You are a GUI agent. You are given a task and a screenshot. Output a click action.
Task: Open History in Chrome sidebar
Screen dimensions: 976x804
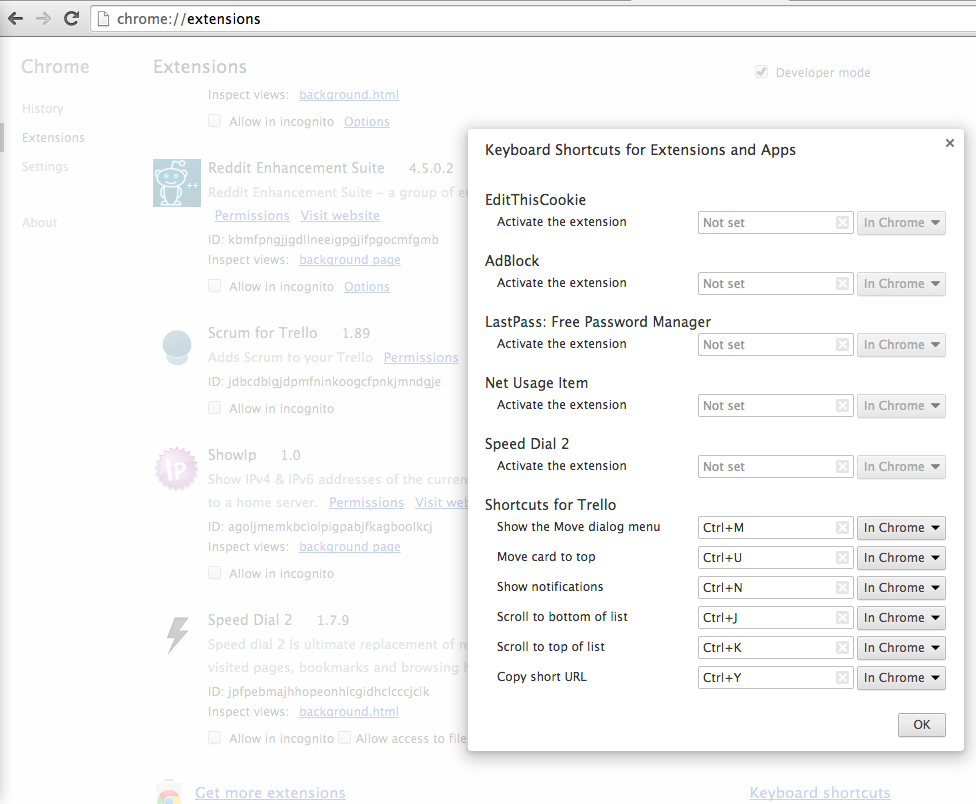42,108
